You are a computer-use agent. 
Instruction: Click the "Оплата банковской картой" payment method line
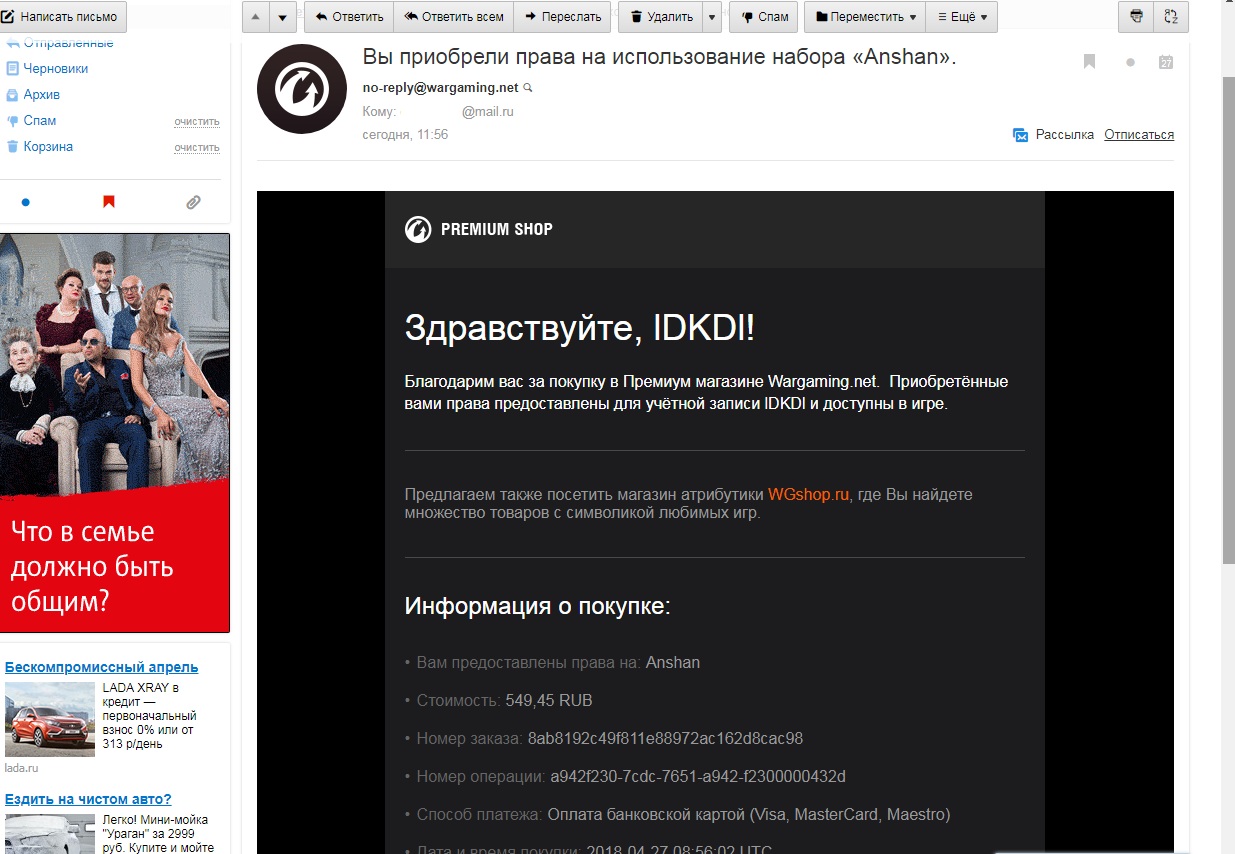click(x=677, y=814)
